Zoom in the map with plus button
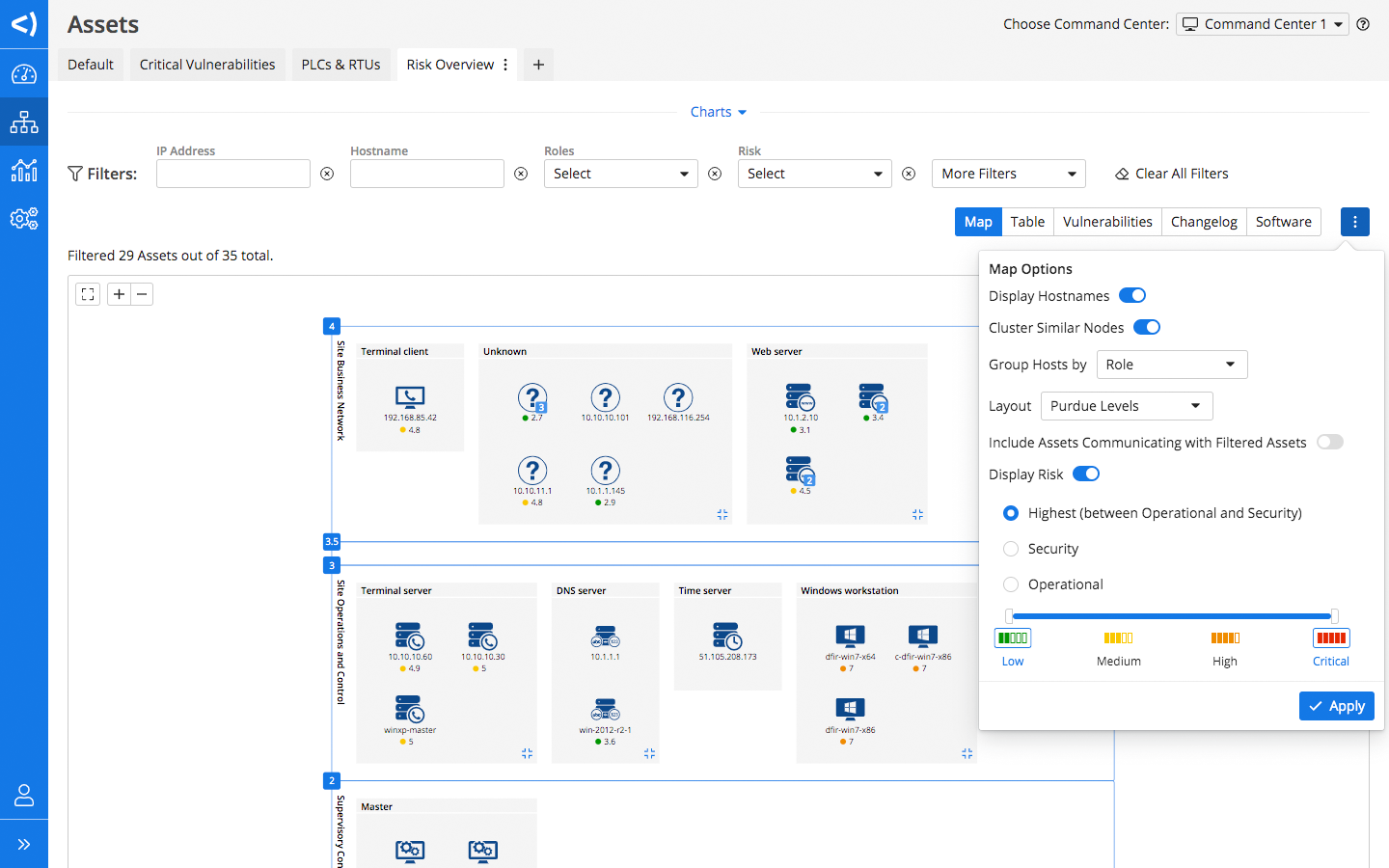 point(119,294)
